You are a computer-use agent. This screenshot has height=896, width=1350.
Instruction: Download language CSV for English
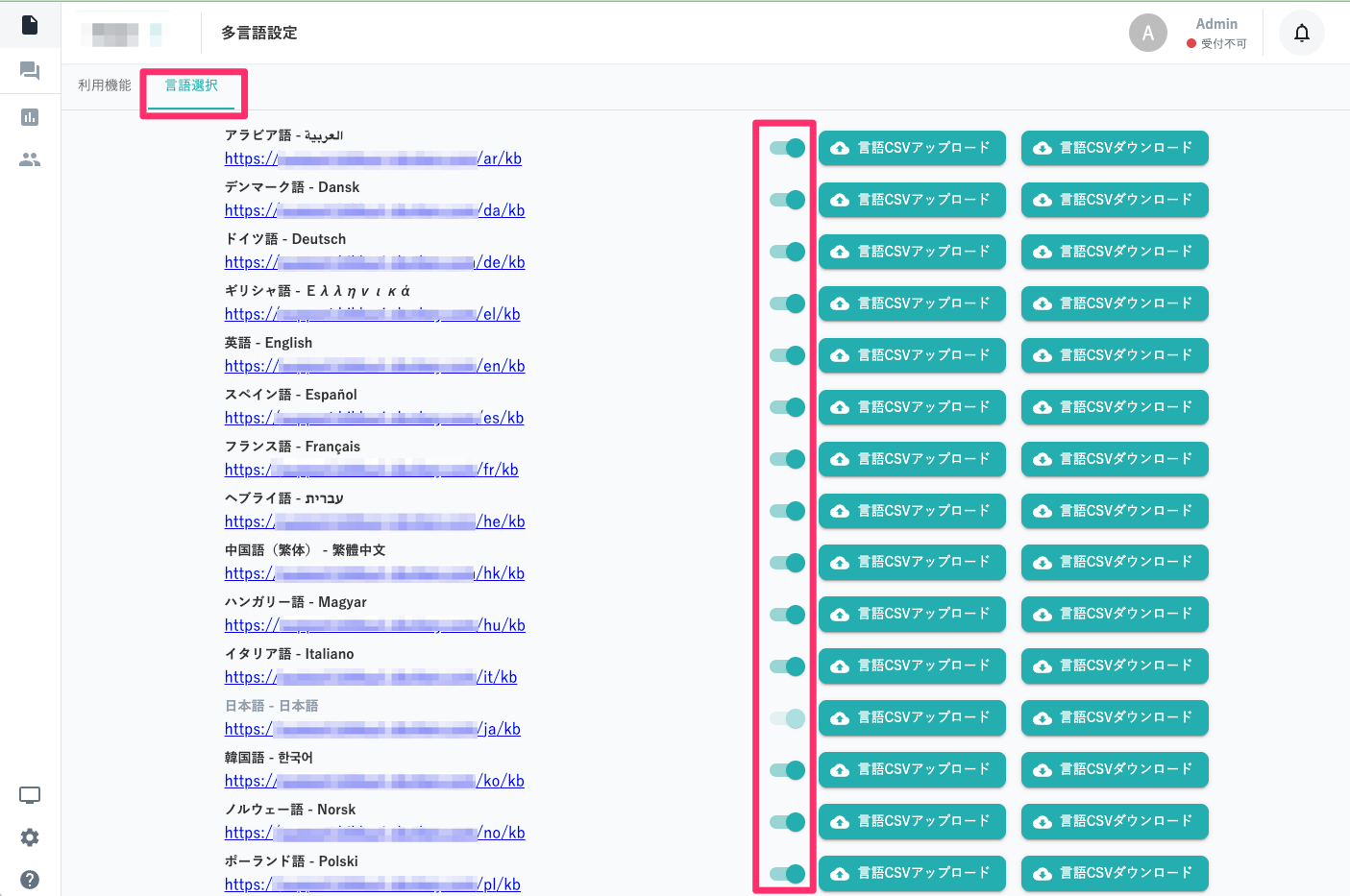coord(1115,355)
